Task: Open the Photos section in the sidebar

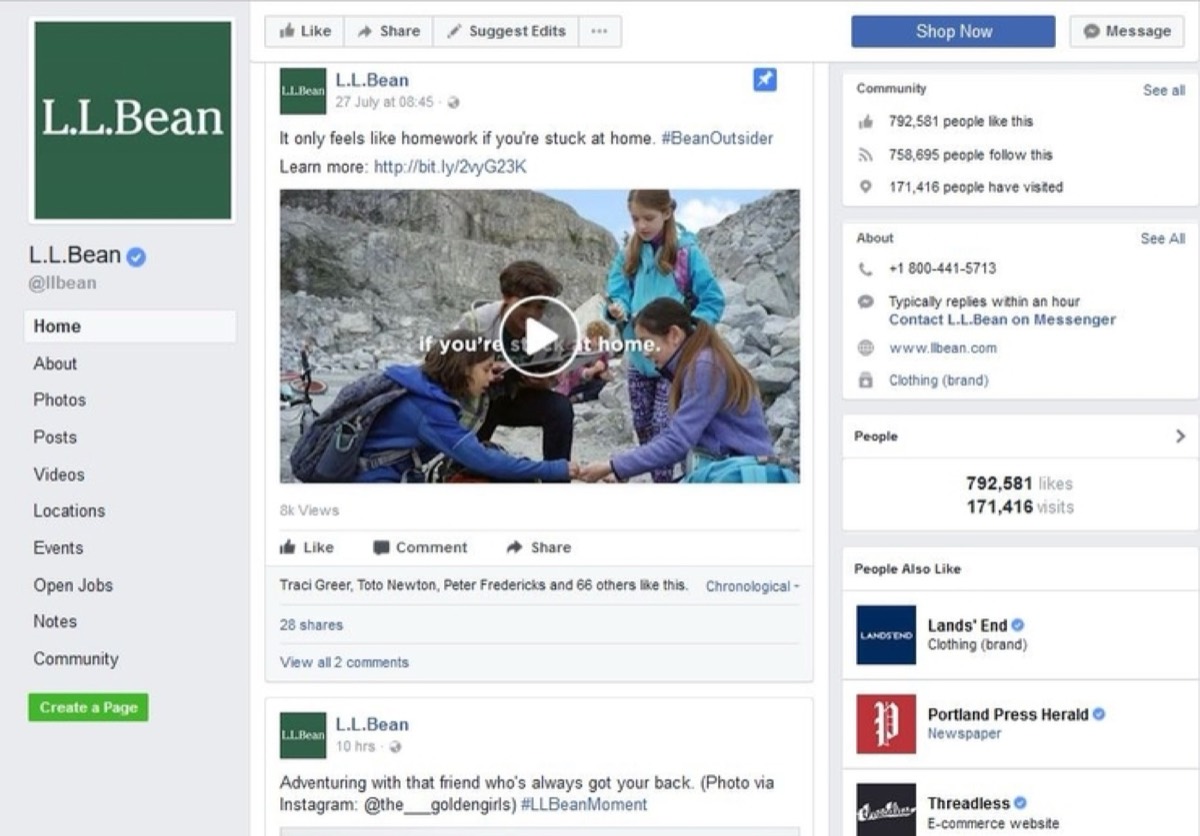Action: point(59,399)
